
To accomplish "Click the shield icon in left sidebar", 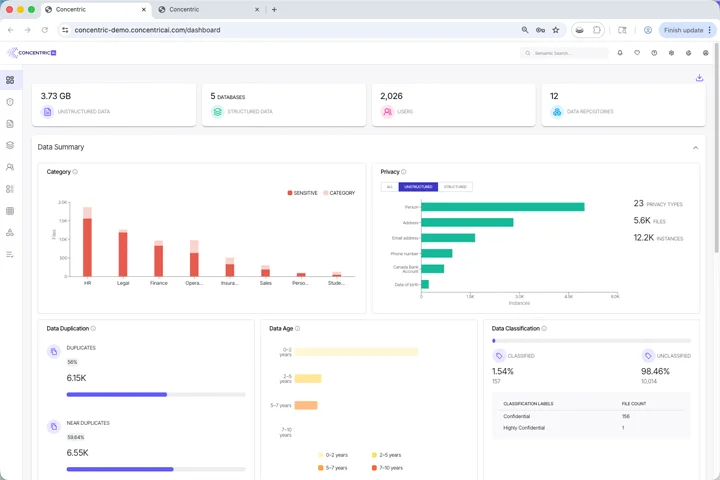I will coord(10,102).
